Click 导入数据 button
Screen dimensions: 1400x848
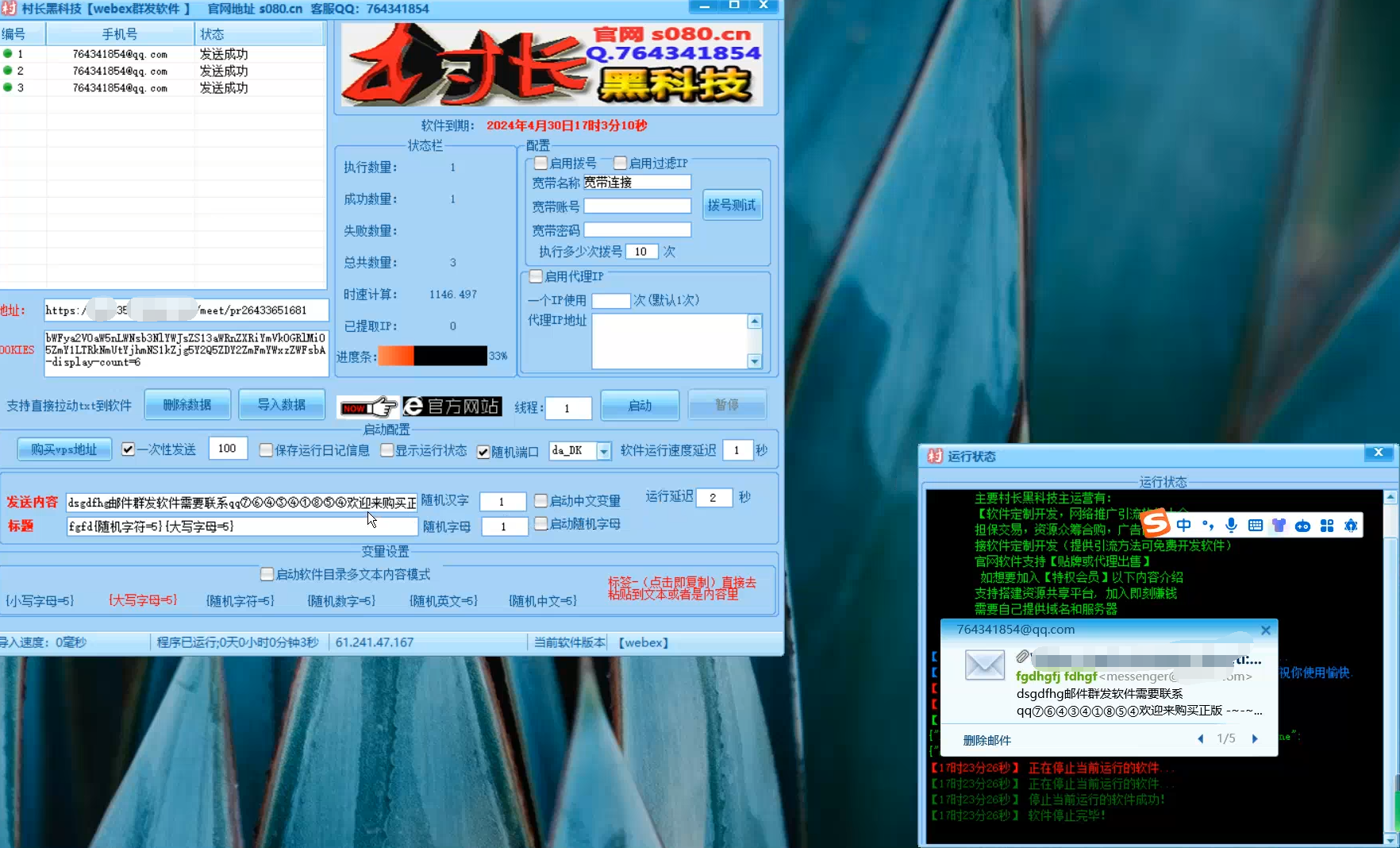[282, 405]
